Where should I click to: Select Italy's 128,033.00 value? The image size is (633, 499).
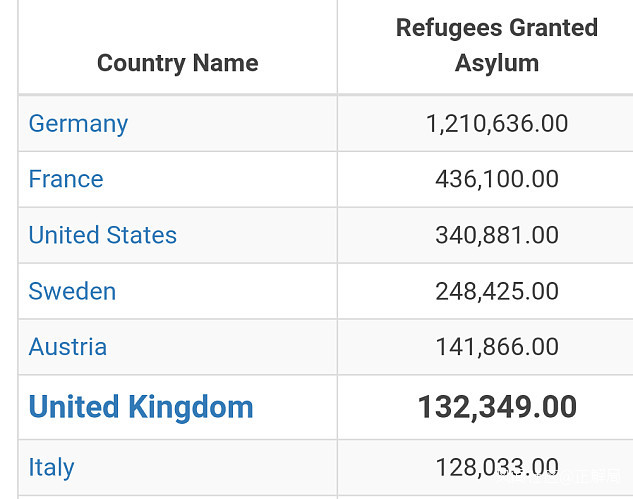pyautogui.click(x=496, y=468)
